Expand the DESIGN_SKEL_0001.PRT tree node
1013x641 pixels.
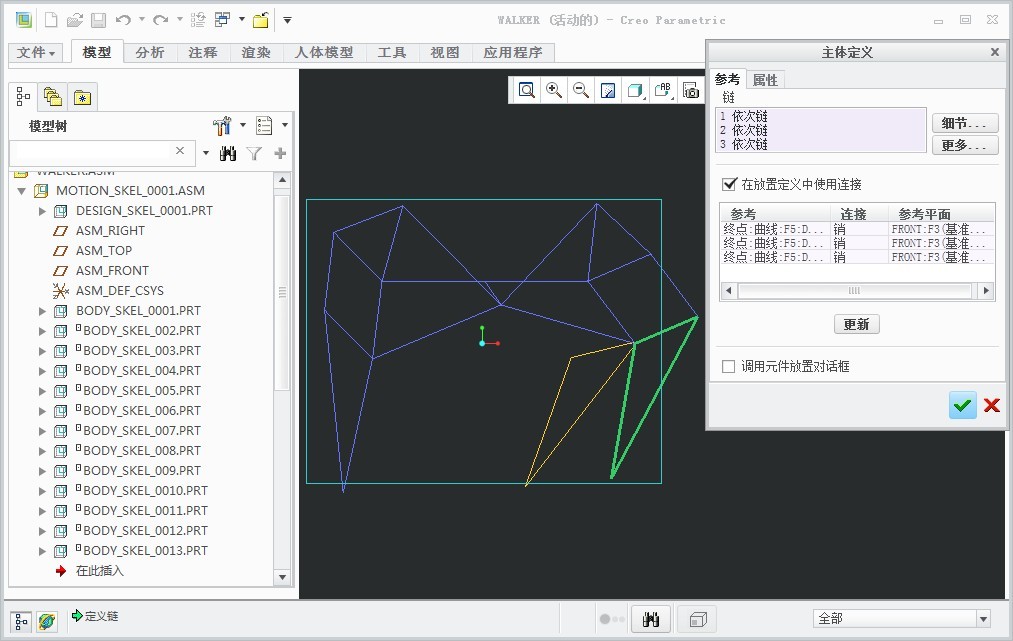pos(42,211)
